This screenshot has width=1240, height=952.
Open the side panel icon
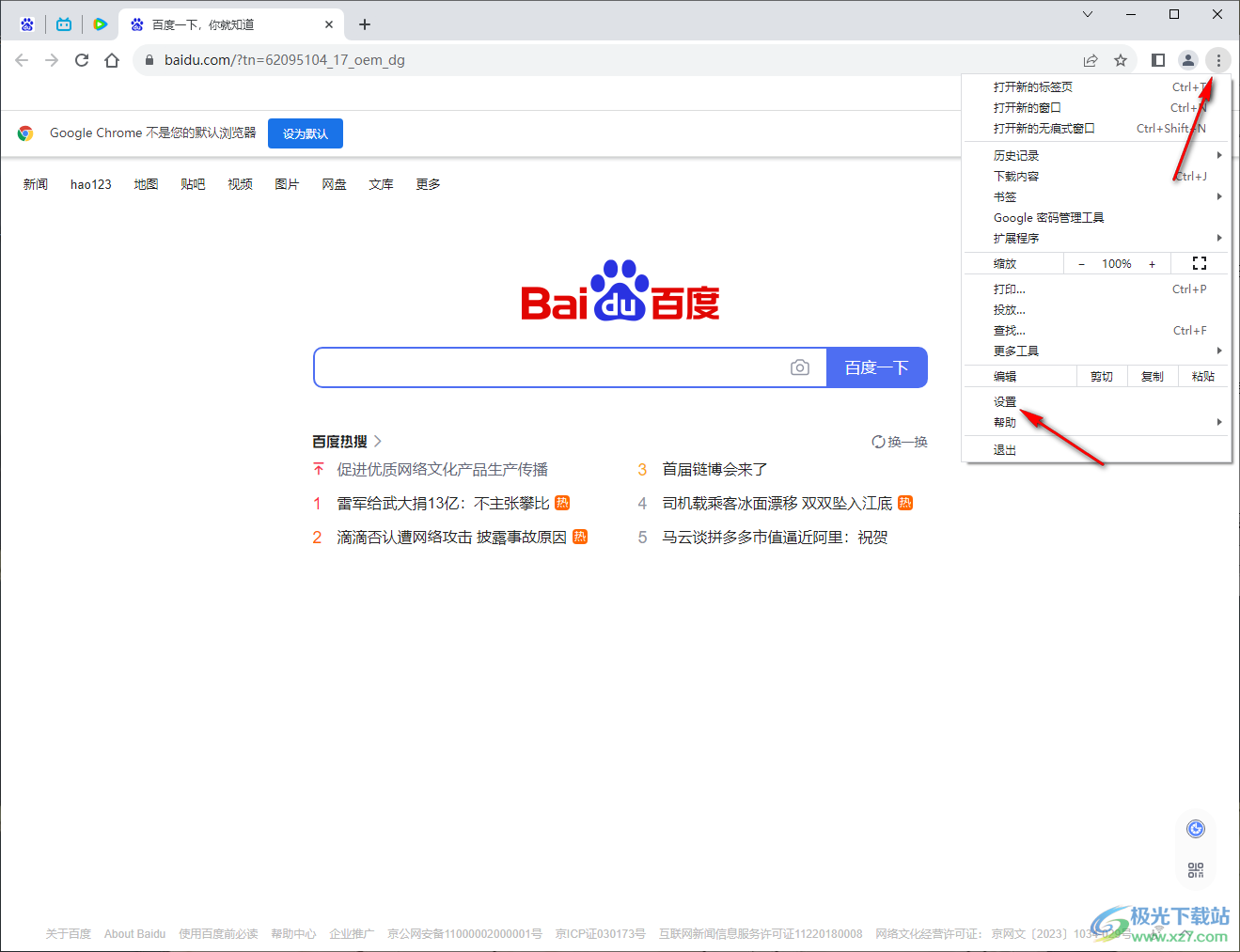click(1158, 60)
